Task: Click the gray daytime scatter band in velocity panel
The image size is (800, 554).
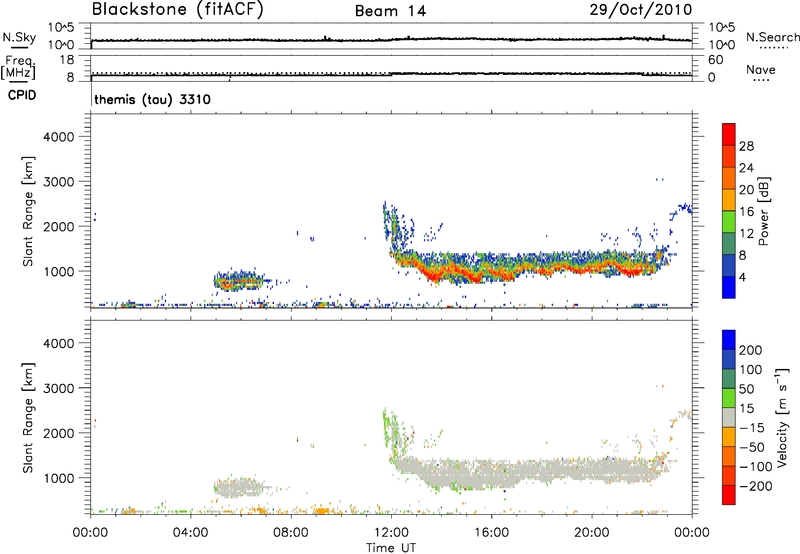Action: (x=531, y=472)
